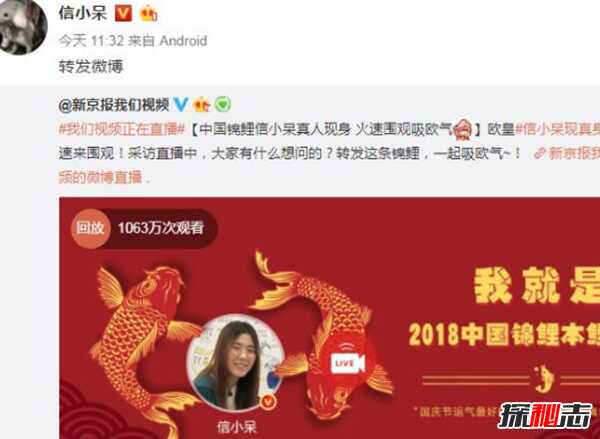Click the crown membership icon beside 信小呆
Viewport: 600px width, 439px height.
click(x=148, y=14)
